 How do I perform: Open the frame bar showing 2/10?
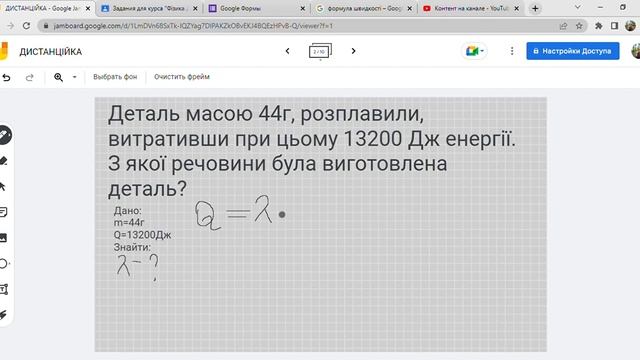click(x=320, y=51)
